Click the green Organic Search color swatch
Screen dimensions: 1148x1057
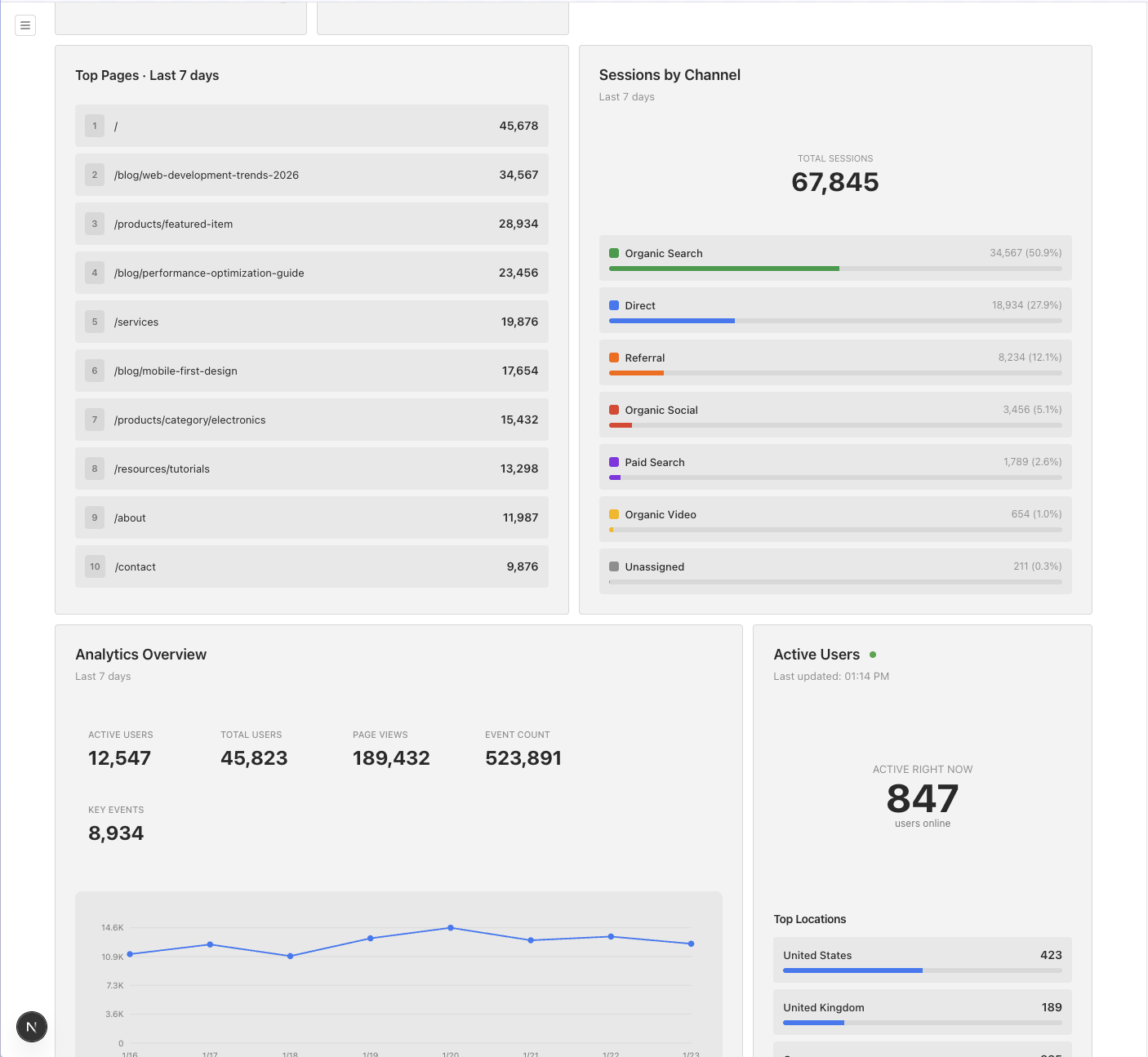coord(614,253)
